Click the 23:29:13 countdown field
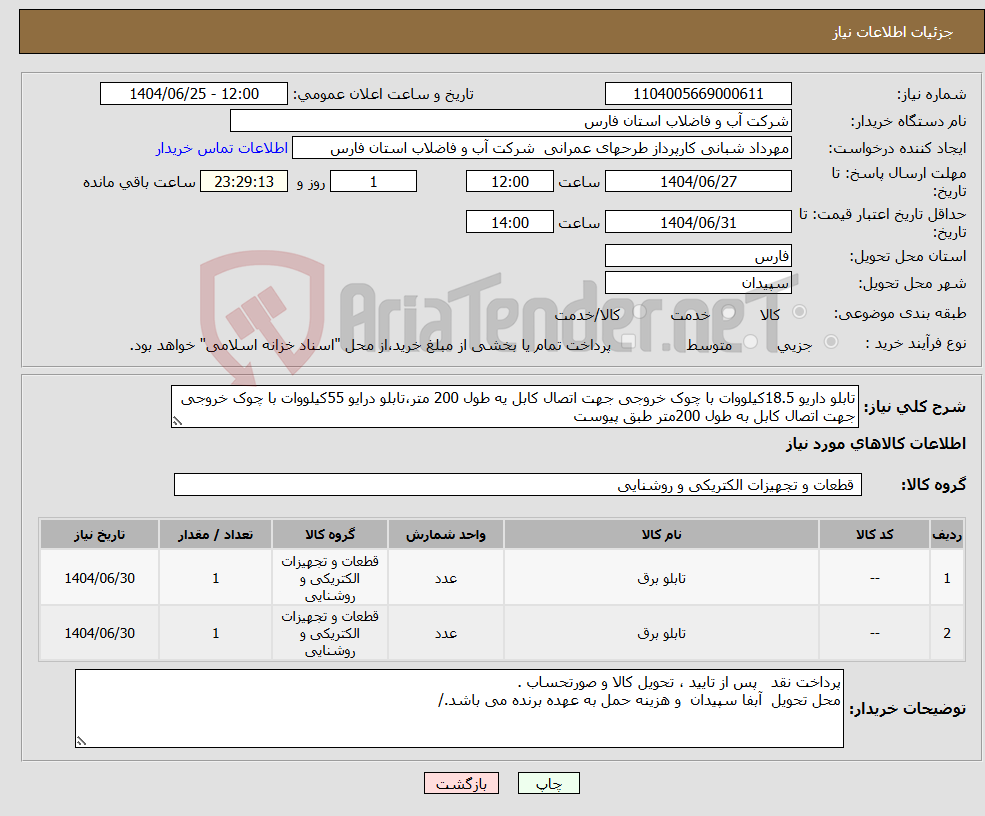The width and height of the screenshot is (985, 816). tap(244, 181)
